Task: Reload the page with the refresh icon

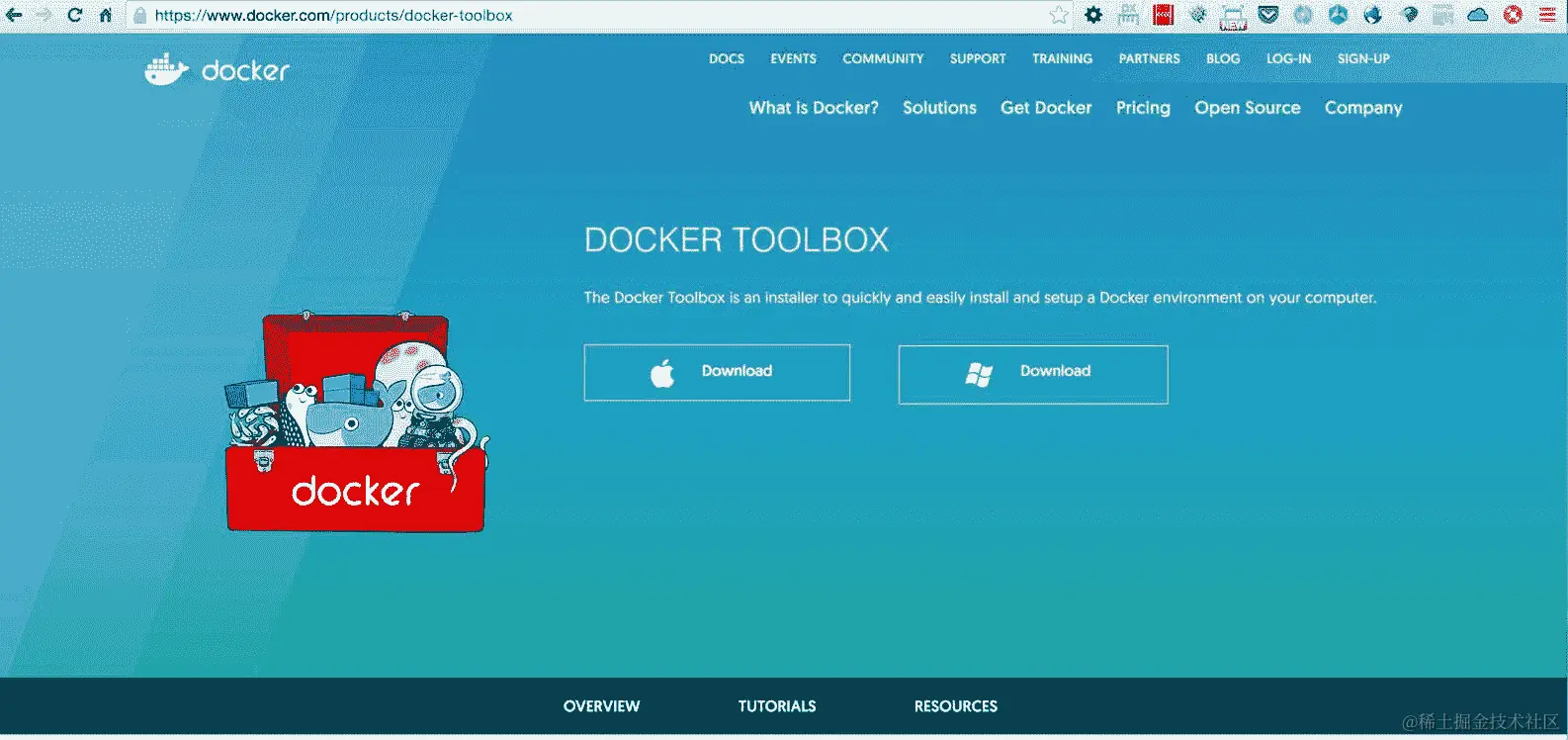Action: tap(75, 15)
